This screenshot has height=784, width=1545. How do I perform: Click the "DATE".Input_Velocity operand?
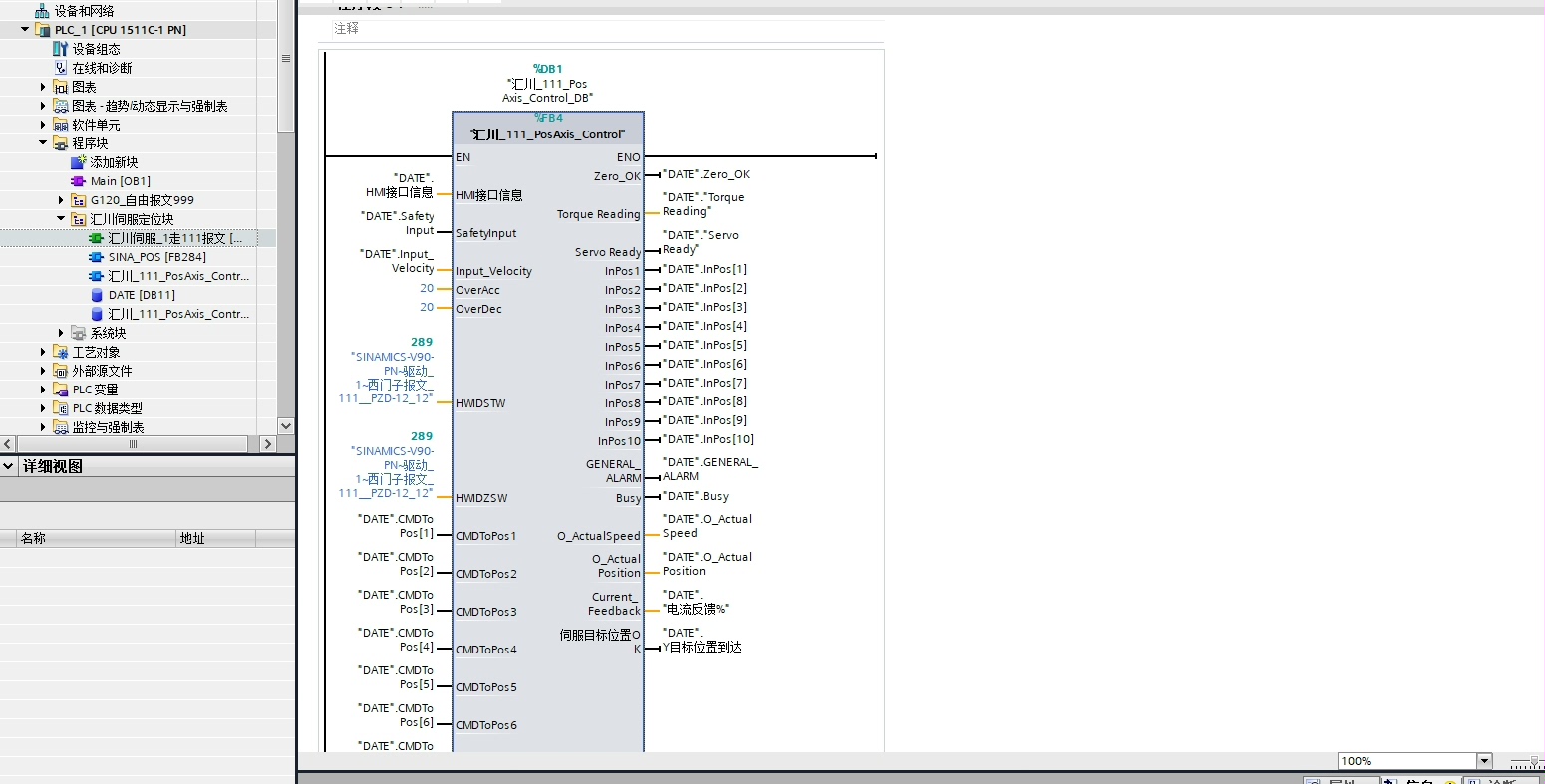click(397, 261)
